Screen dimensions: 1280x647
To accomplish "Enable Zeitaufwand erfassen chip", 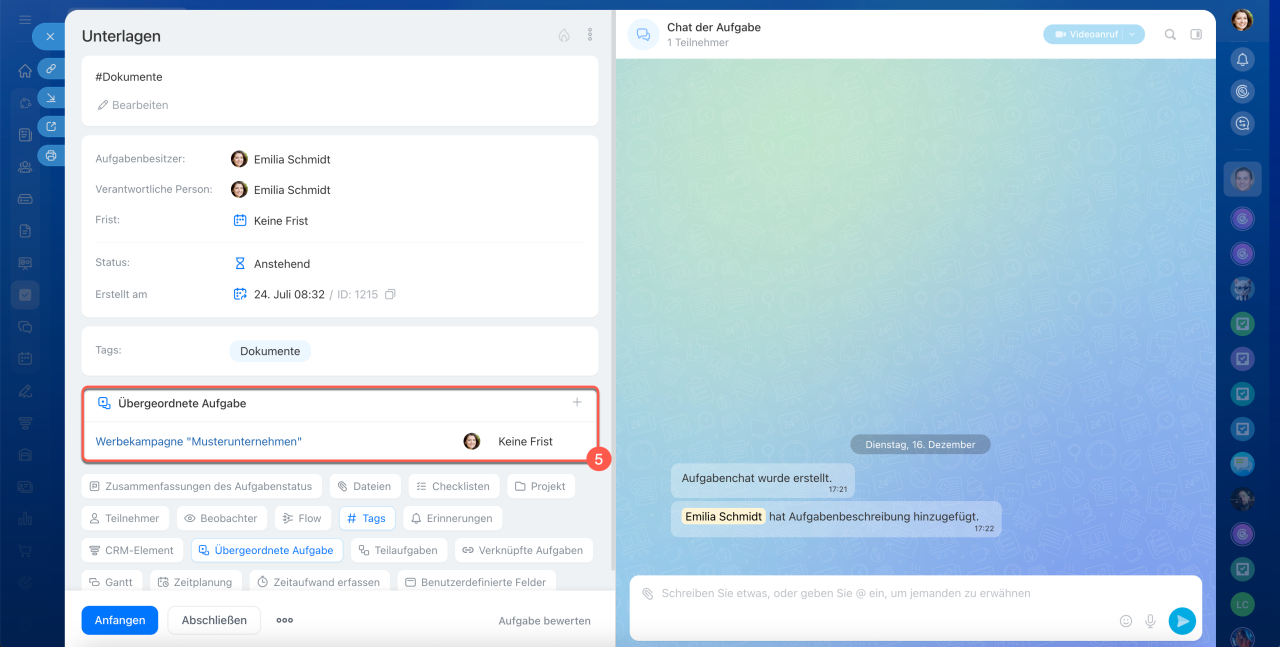I will coord(319,581).
